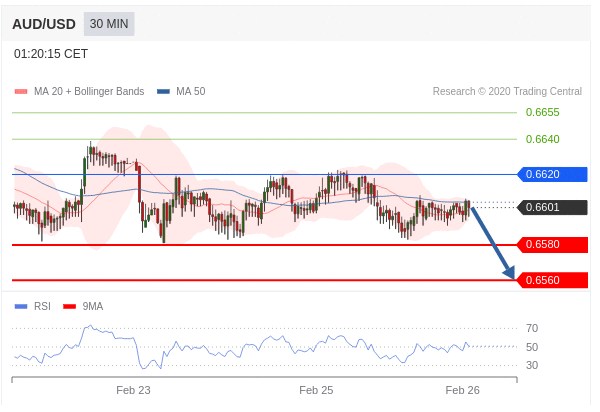Click the red 9MA legend swatch
The image size is (600, 412).
click(x=69, y=306)
